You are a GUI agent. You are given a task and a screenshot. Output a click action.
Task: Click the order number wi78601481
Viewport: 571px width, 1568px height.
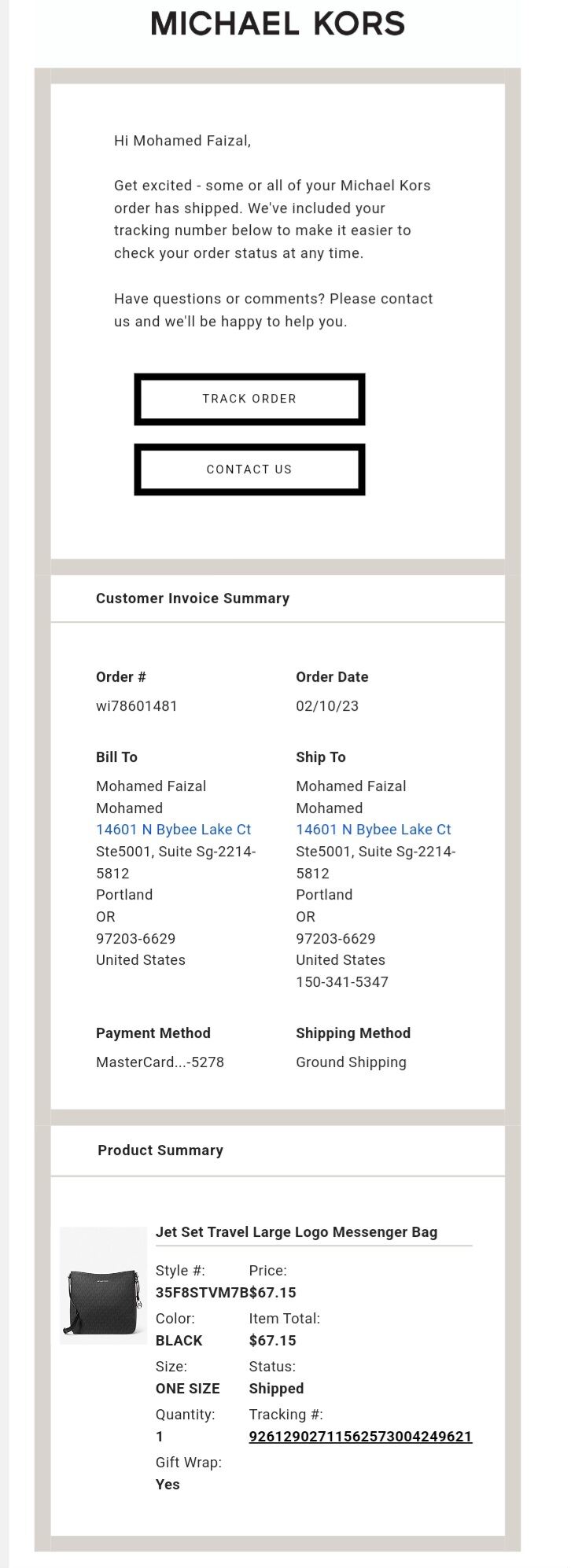[x=136, y=706]
